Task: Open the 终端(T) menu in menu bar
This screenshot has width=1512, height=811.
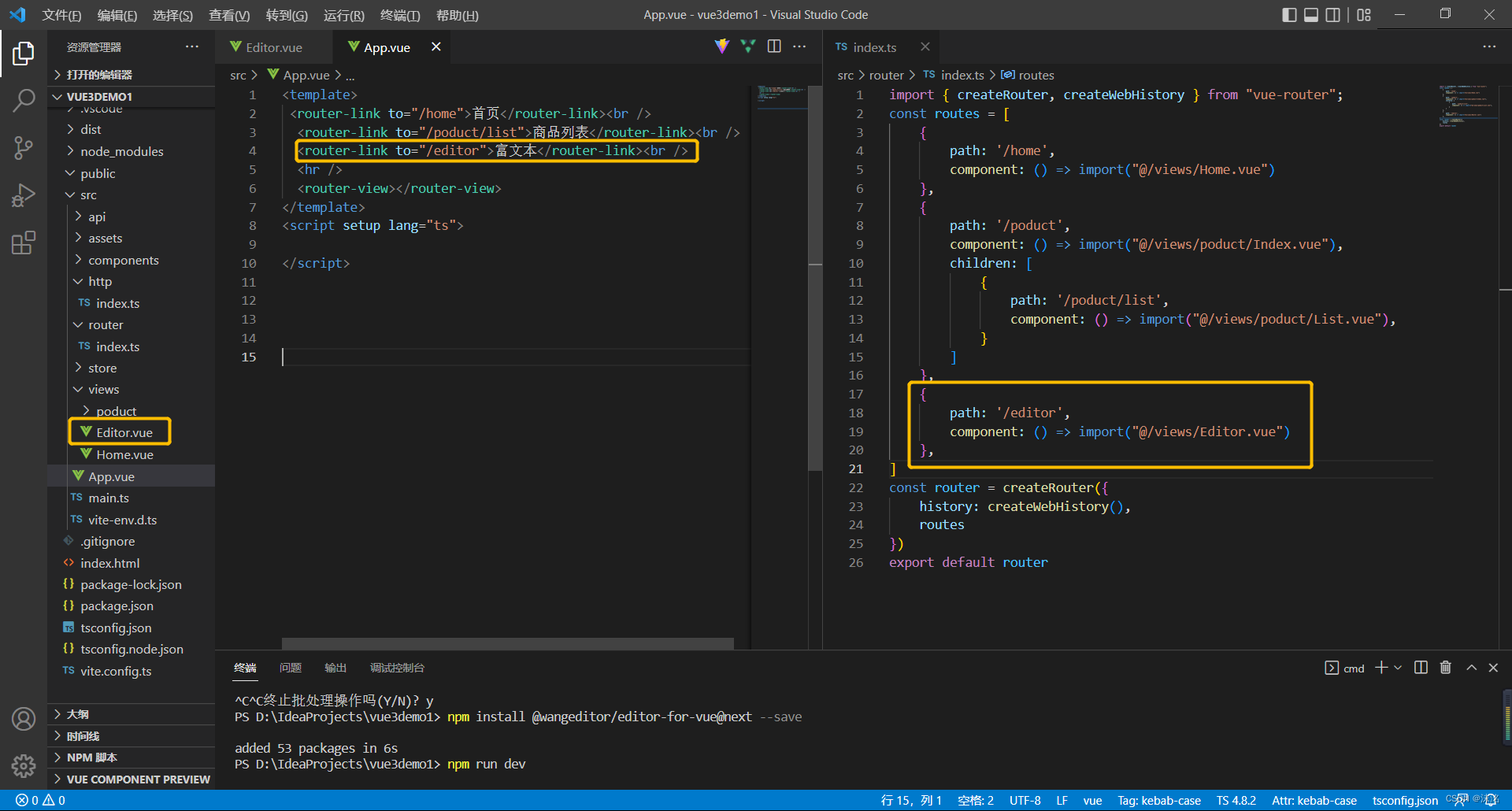Action: (x=400, y=15)
